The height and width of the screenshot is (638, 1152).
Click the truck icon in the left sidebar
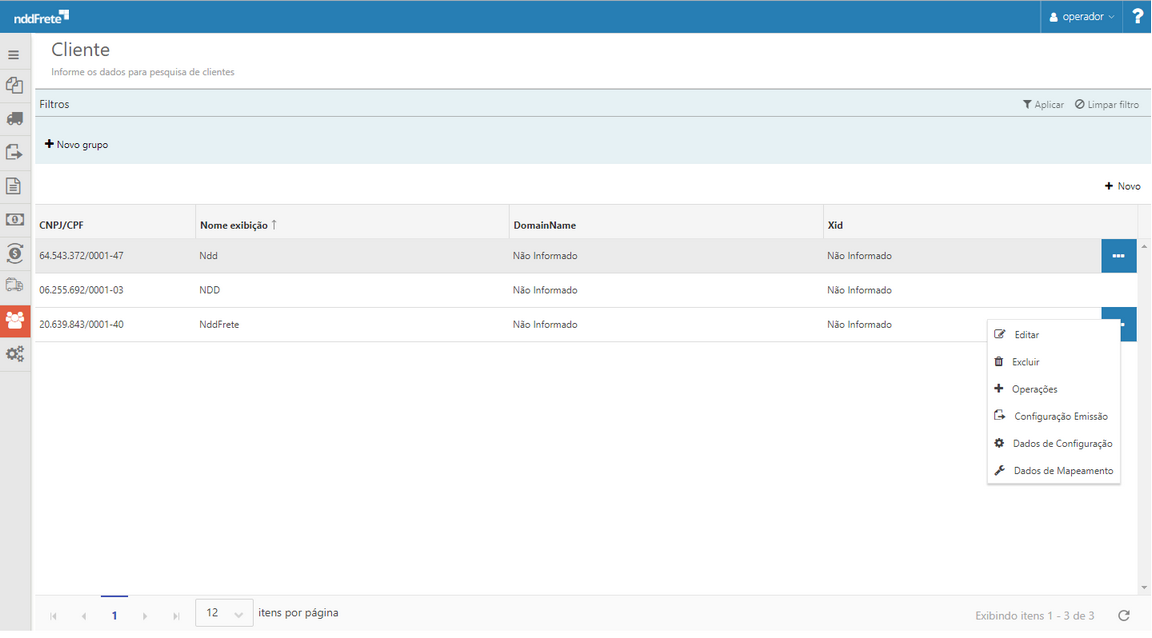[x=14, y=119]
